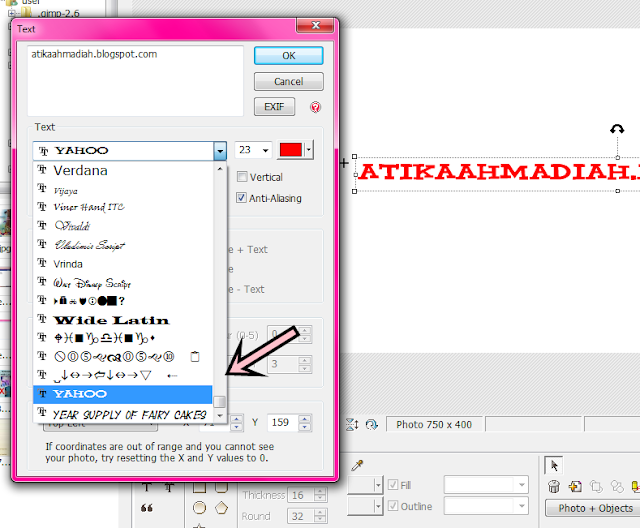This screenshot has width=640, height=528.
Task: Click the Y coordinate field showing 159
Action: [284, 422]
